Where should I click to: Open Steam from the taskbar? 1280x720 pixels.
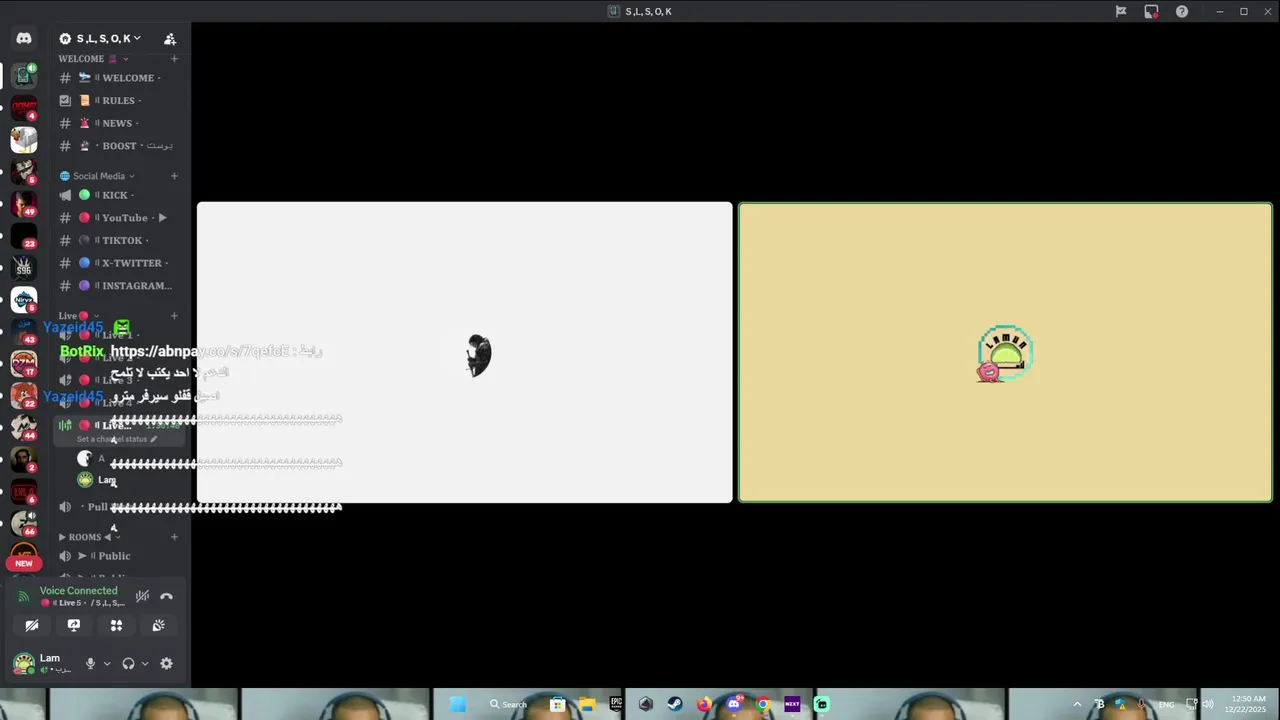(675, 704)
